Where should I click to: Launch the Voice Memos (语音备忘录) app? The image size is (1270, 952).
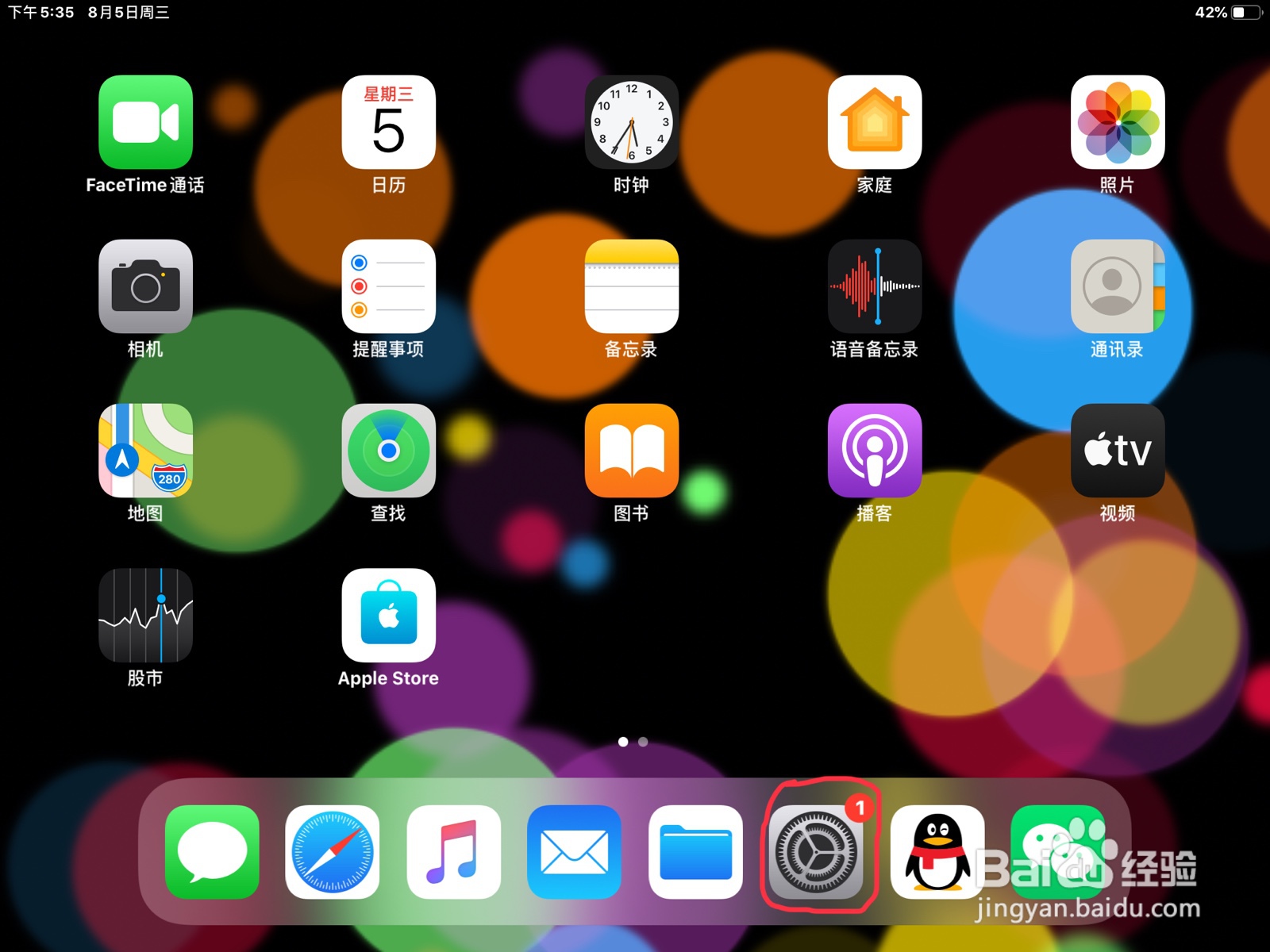(874, 286)
